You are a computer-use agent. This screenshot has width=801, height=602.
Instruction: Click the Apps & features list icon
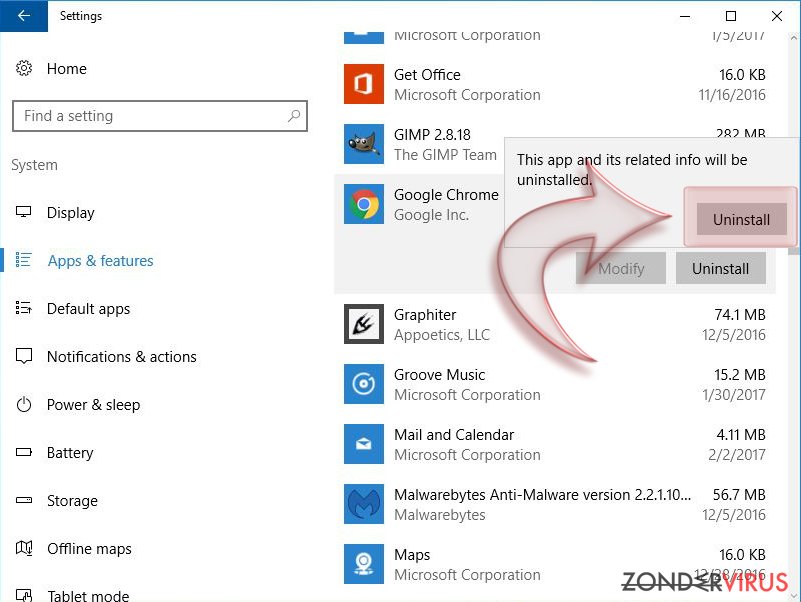pyautogui.click(x=23, y=260)
